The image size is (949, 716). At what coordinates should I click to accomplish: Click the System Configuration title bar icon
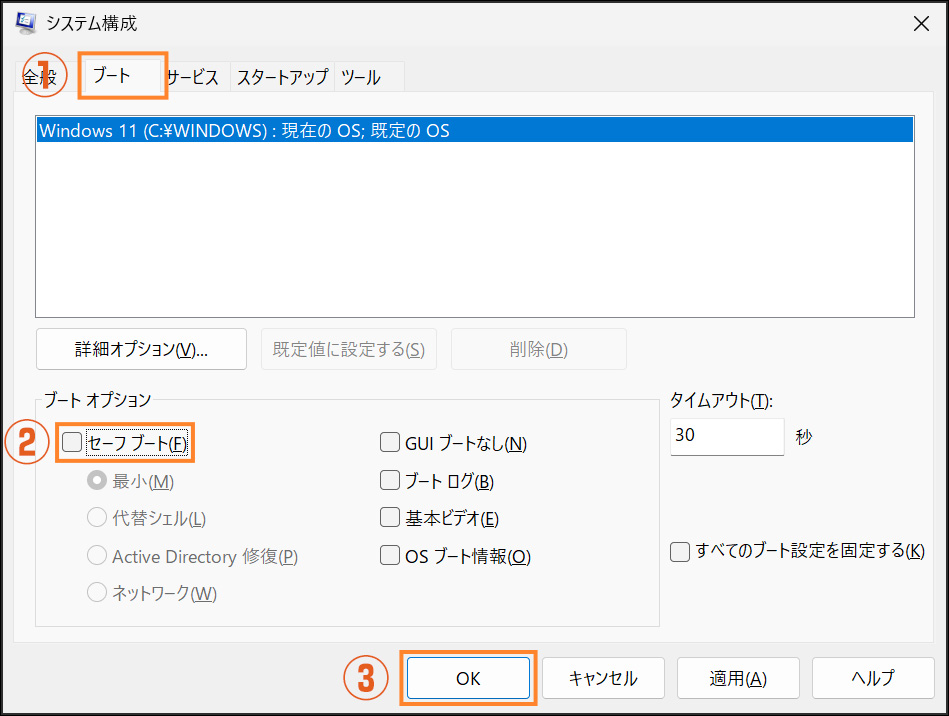click(x=25, y=23)
